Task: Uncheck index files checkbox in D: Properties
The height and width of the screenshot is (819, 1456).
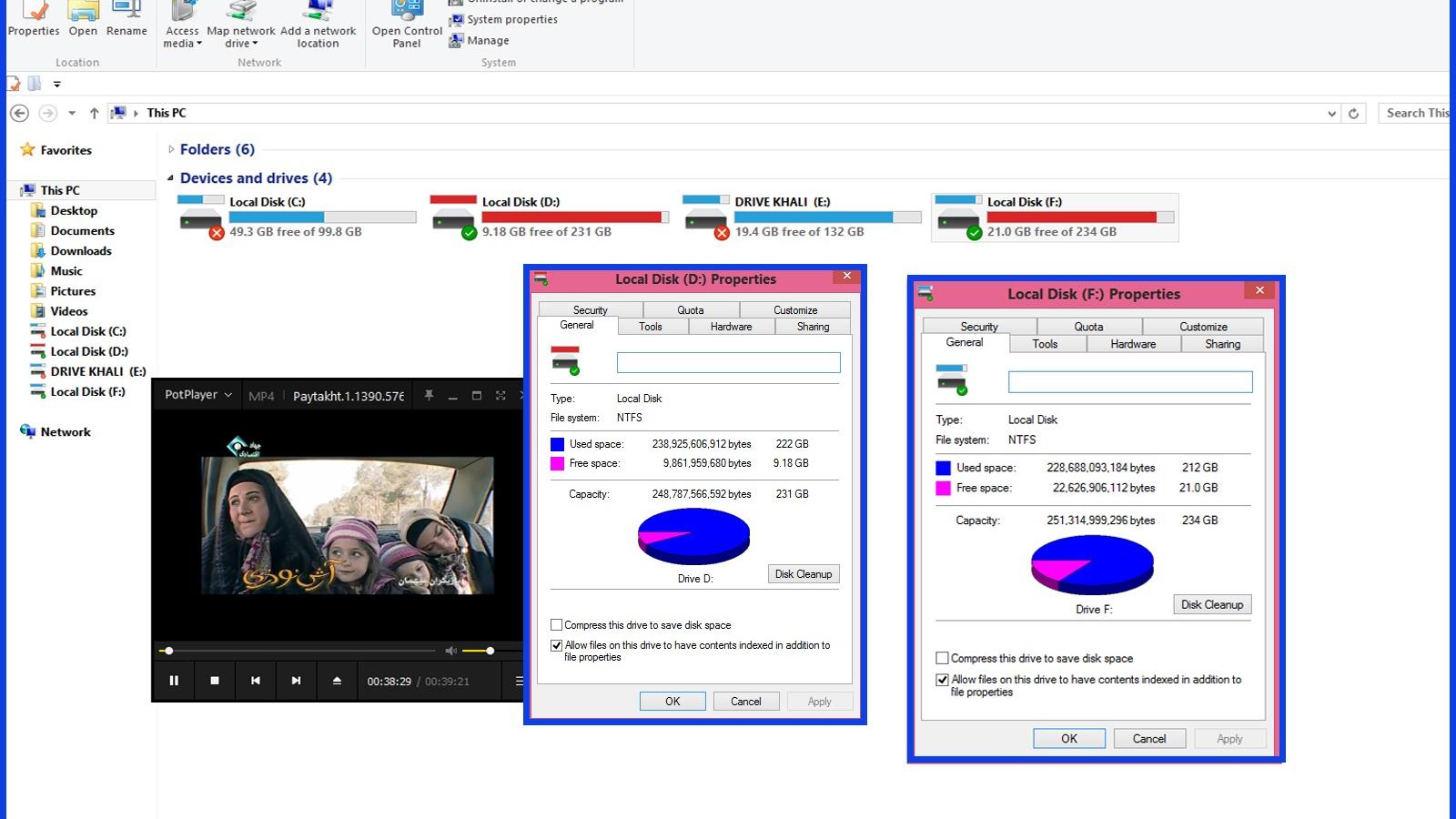Action: [556, 645]
